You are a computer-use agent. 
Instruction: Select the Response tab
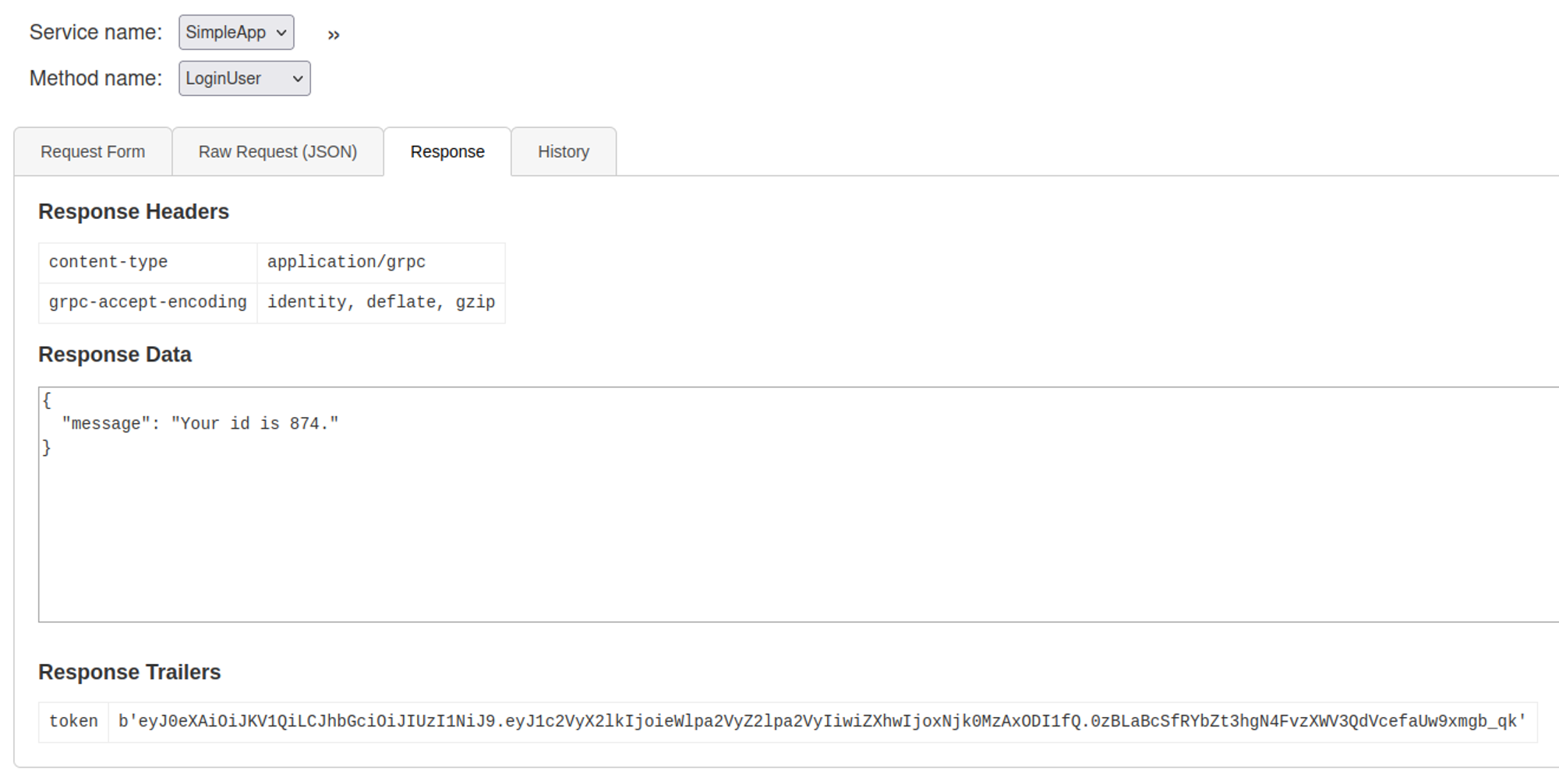pyautogui.click(x=447, y=152)
